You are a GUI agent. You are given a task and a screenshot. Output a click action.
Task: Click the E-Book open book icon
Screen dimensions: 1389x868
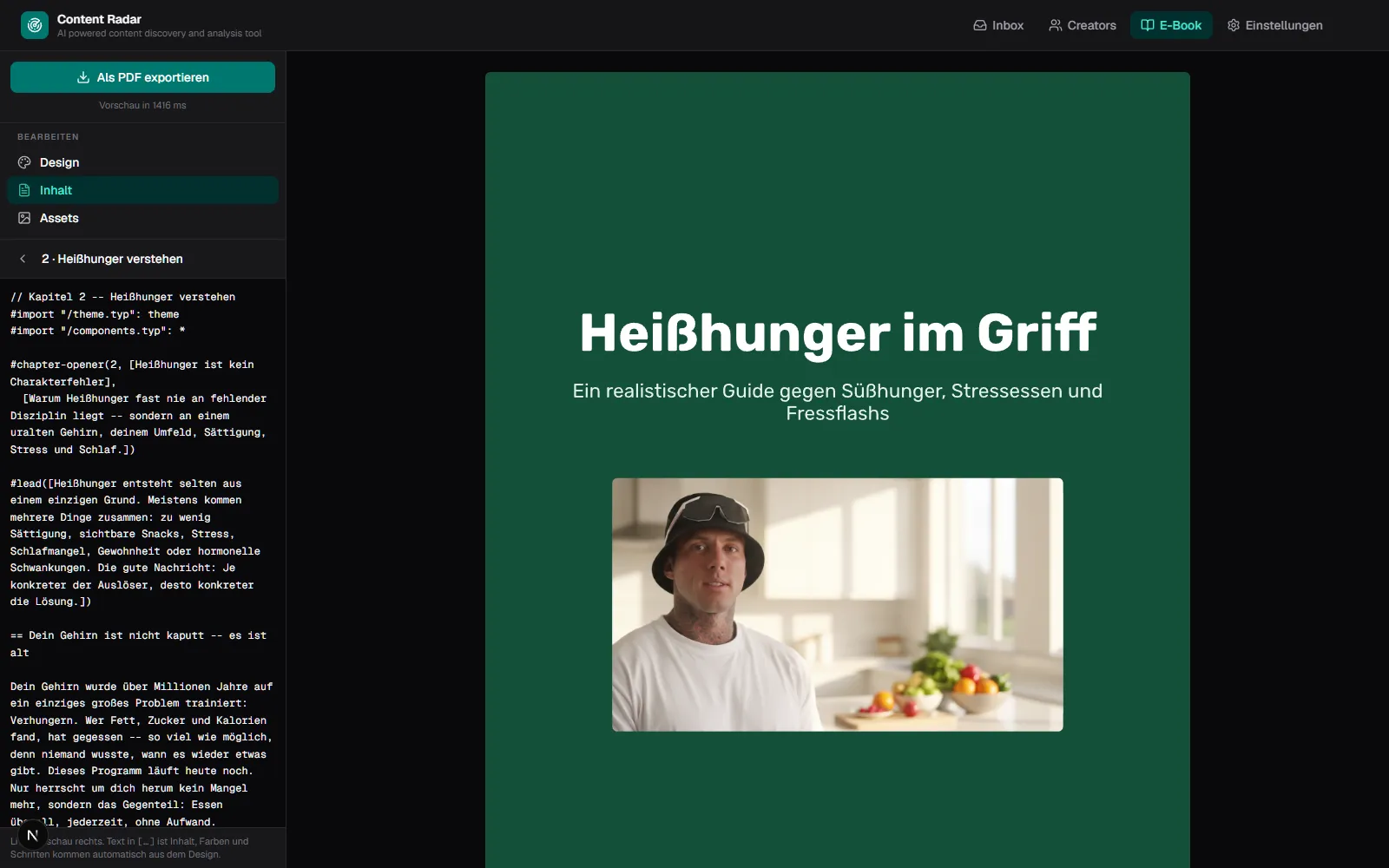tap(1148, 25)
